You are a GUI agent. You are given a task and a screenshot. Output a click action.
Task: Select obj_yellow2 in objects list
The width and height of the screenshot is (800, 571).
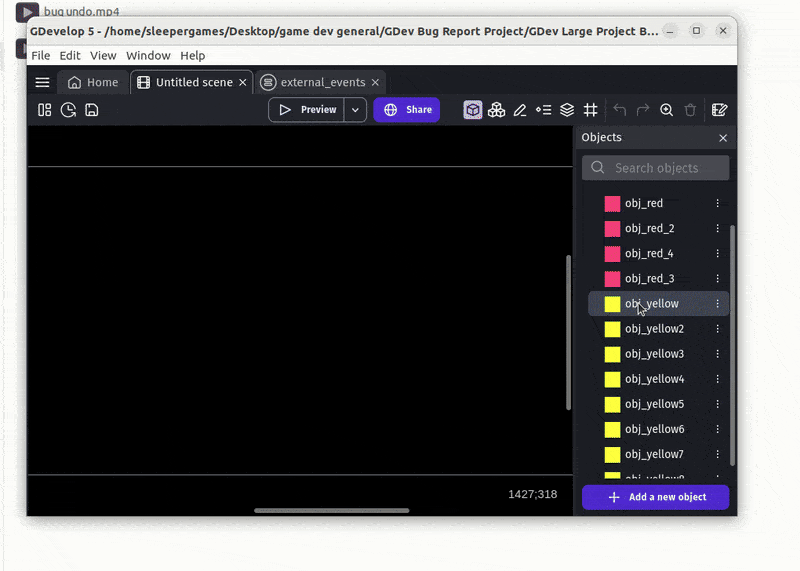659,329
